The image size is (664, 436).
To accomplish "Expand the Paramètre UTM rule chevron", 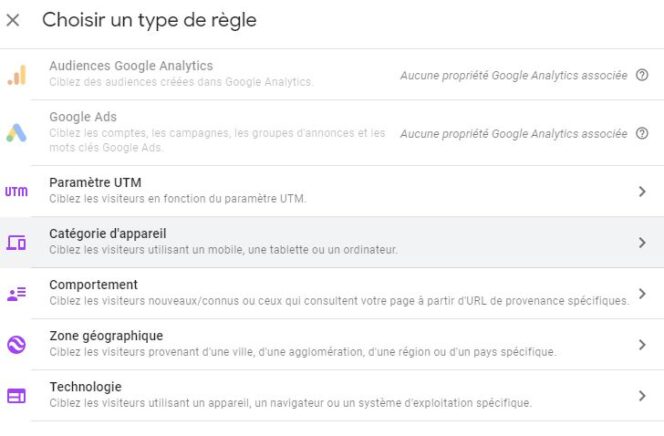I will tap(642, 191).
